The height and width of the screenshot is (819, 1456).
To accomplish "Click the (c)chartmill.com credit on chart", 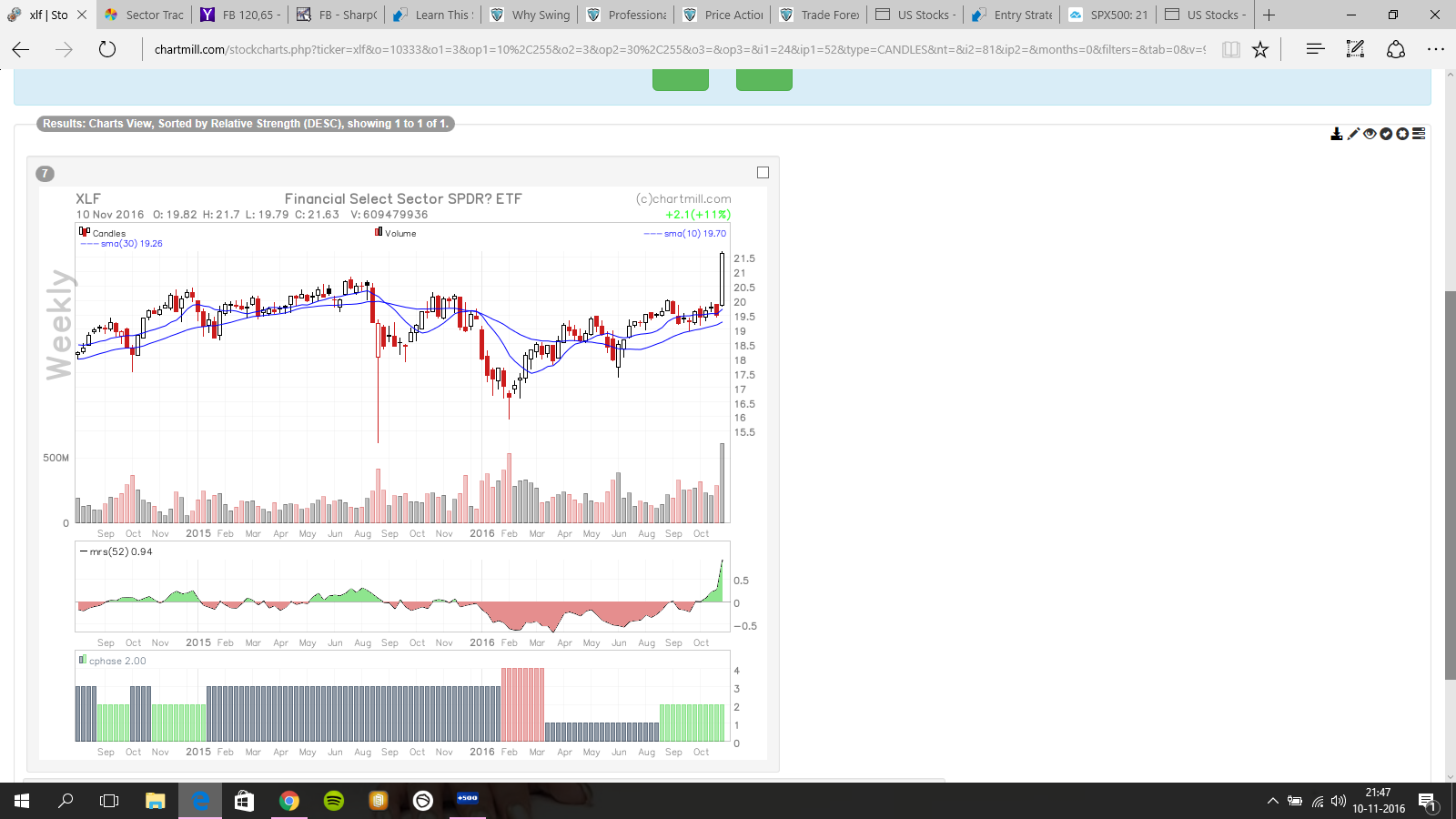I will [683, 198].
